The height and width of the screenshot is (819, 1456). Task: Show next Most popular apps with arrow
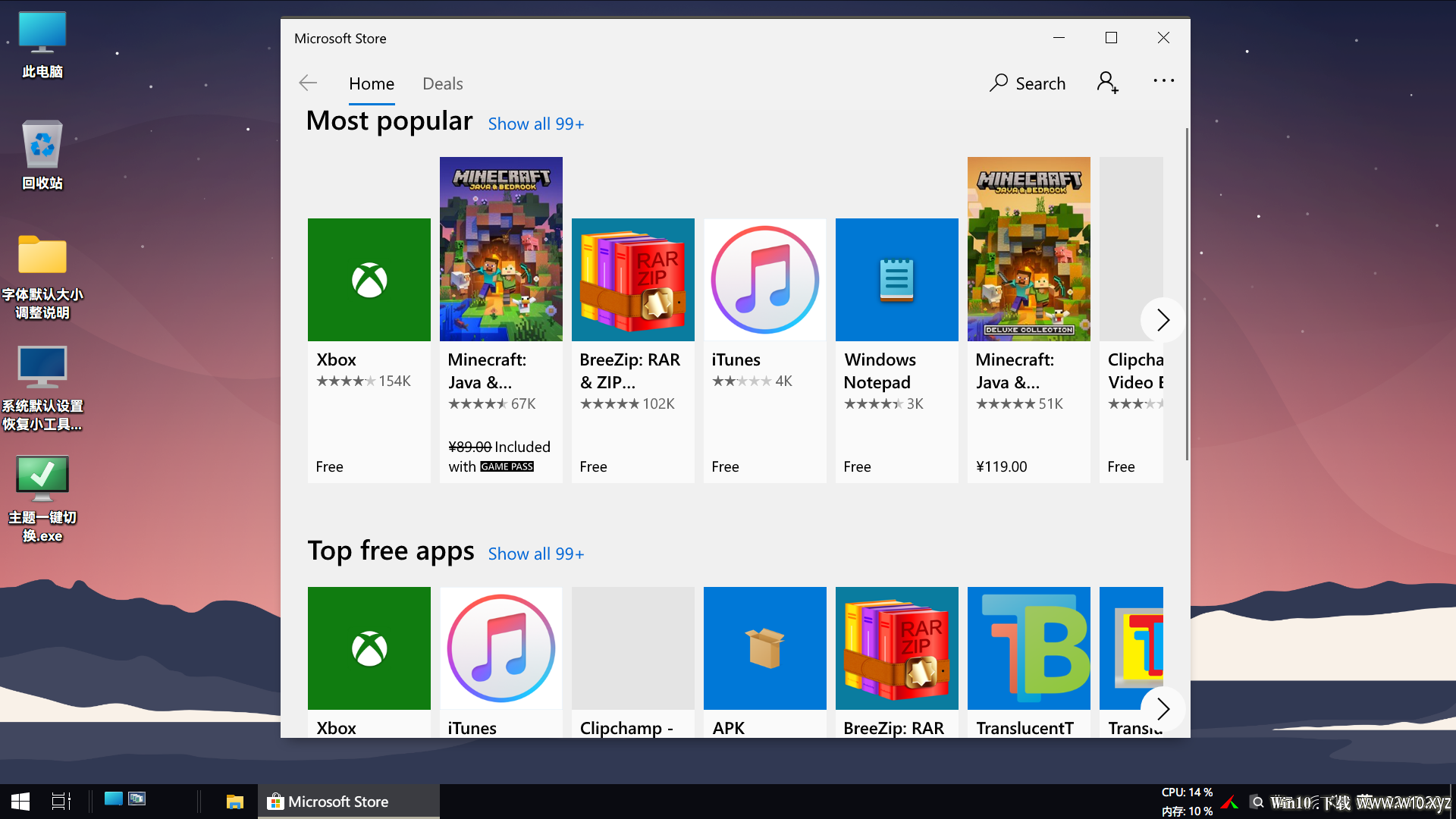click(x=1163, y=320)
